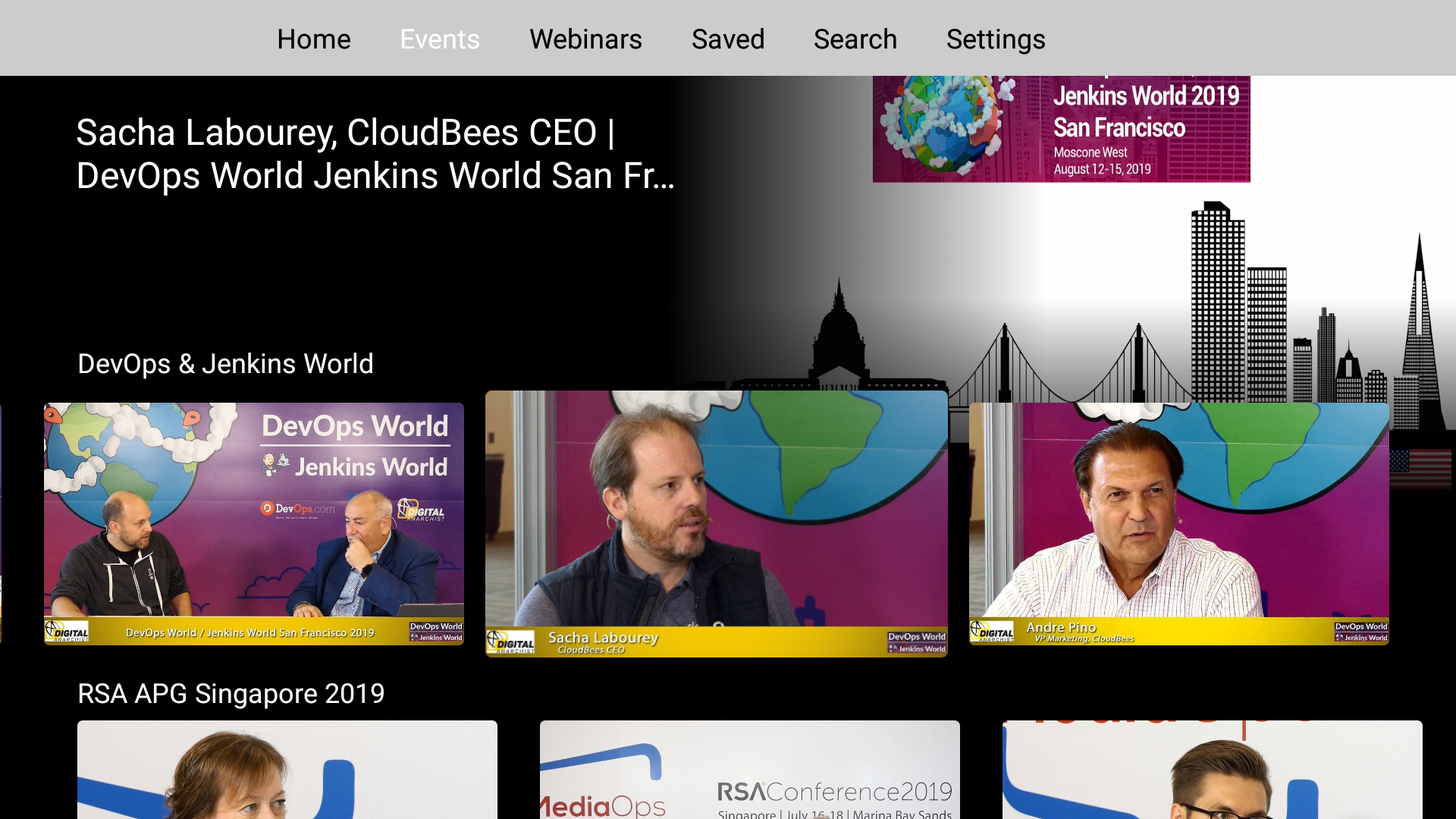Image resolution: width=1456 pixels, height=819 pixels.
Task: Select the first RSA APG Singapore video thumbnail
Action: [287, 770]
